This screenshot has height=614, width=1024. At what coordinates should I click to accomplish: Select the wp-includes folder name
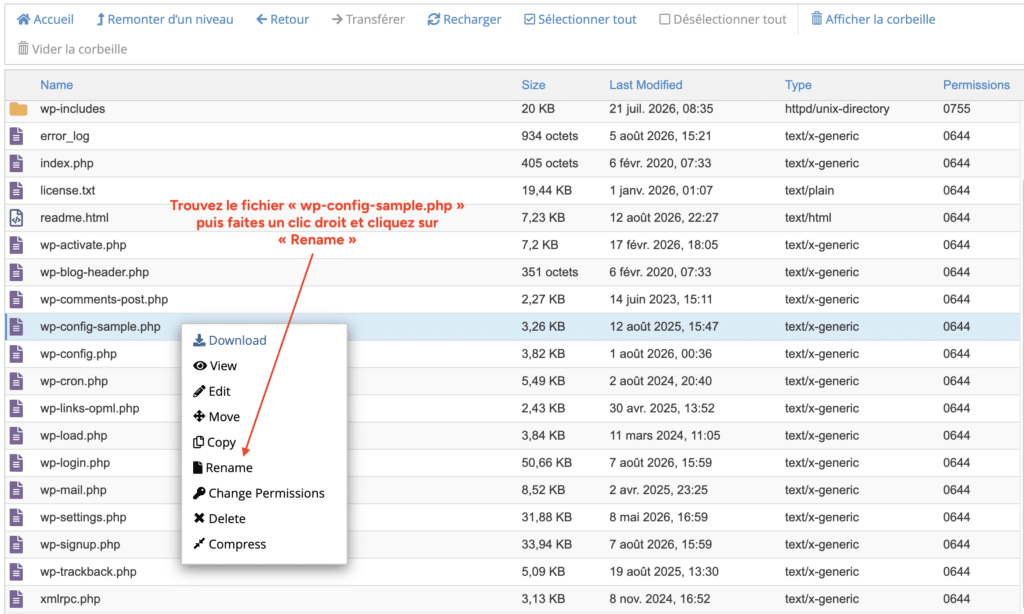pyautogui.click(x=72, y=109)
